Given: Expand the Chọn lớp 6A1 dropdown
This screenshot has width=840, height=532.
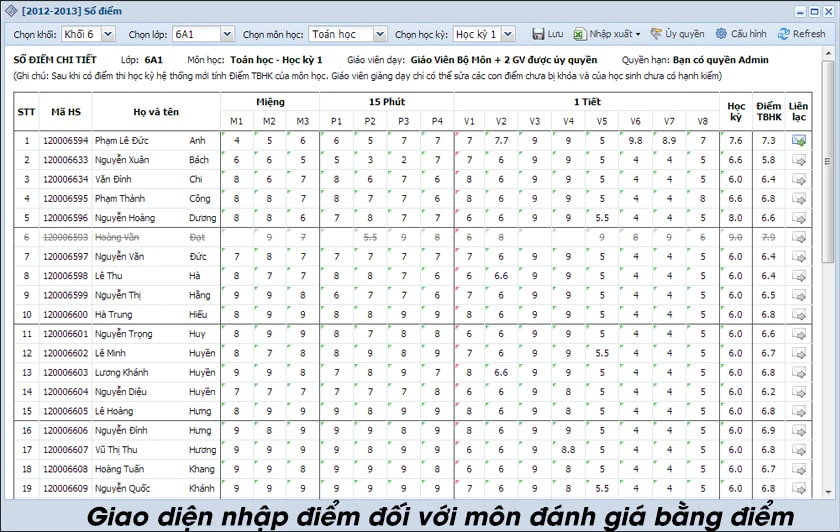Looking at the screenshot, I should click(x=227, y=34).
